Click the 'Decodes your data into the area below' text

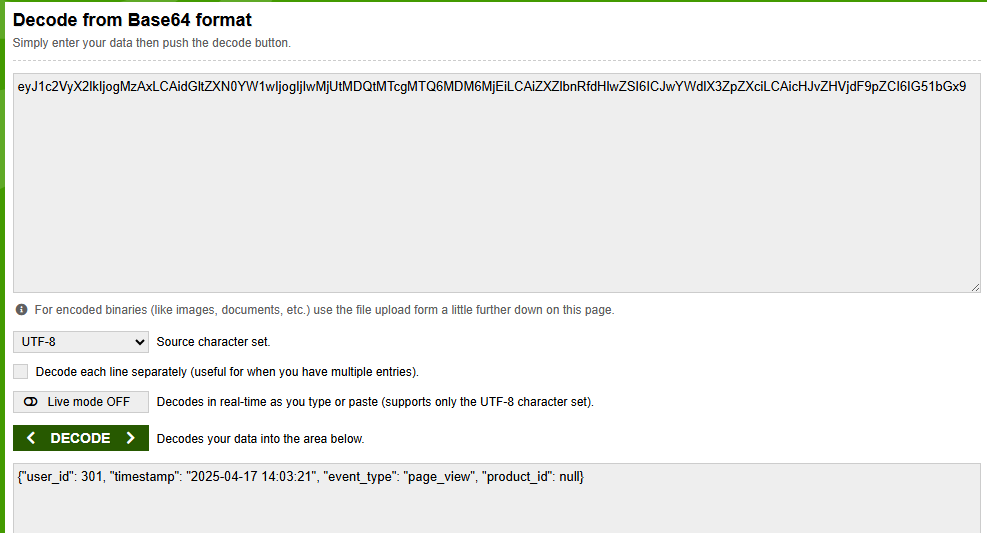coord(261,439)
